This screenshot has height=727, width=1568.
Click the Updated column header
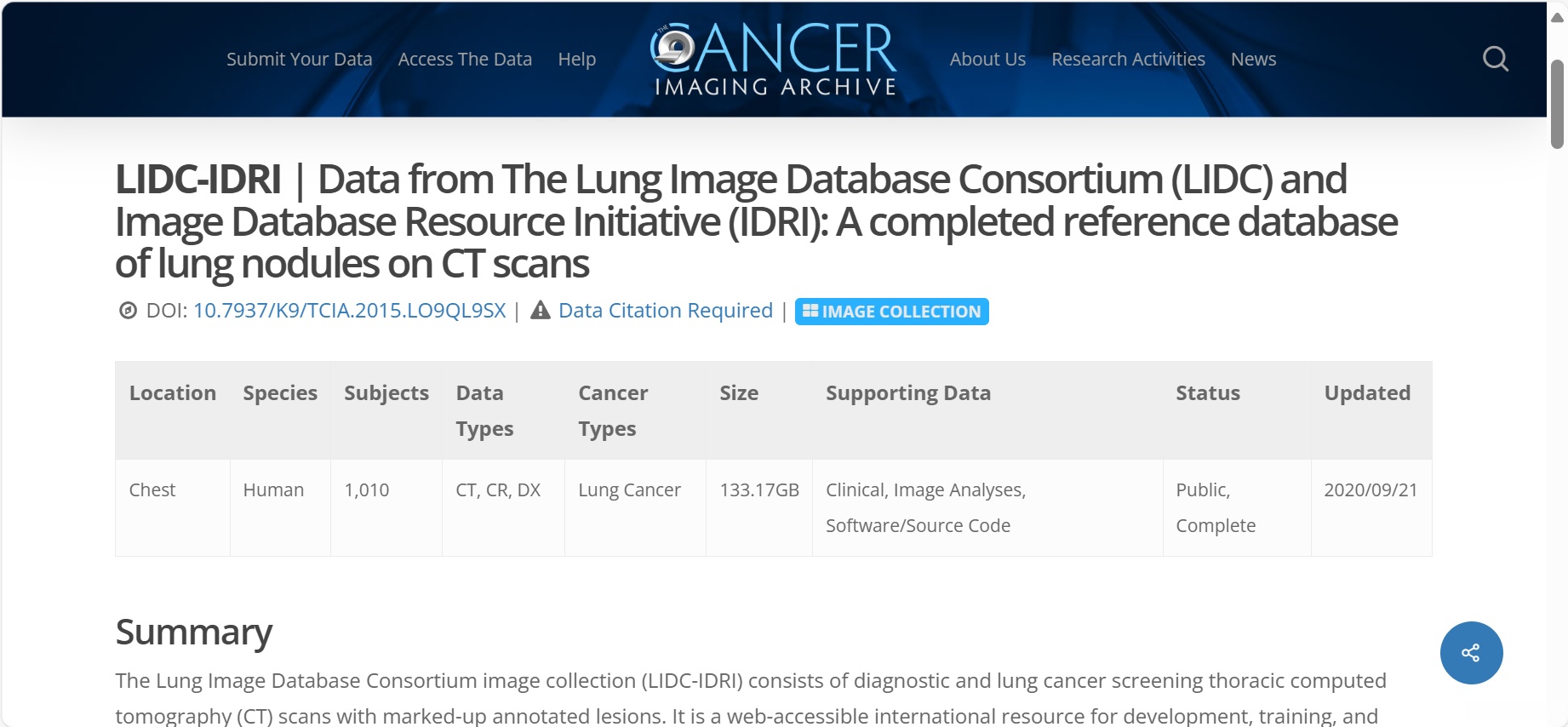point(1367,393)
